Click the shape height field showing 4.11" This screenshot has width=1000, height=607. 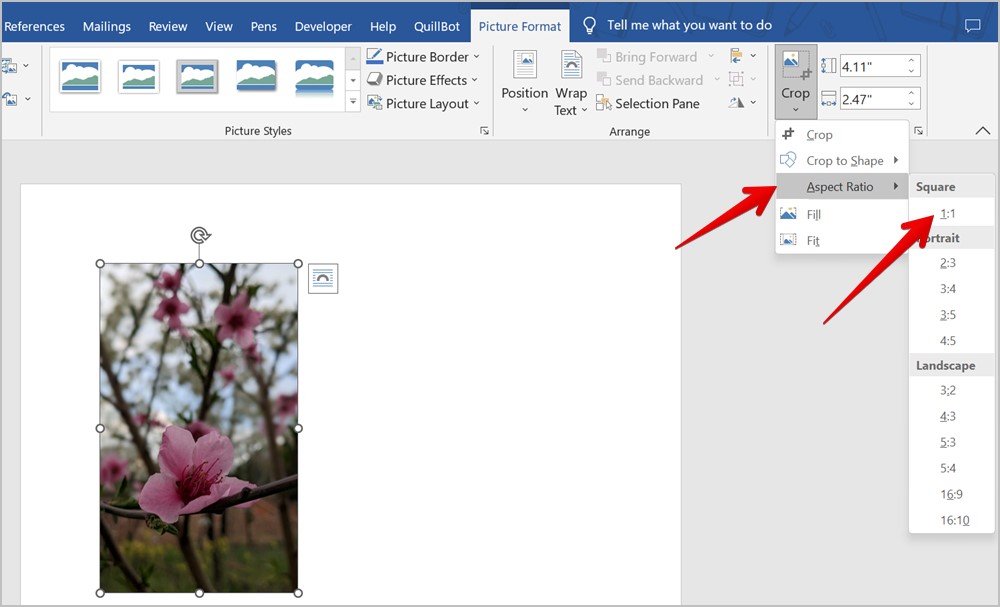[871, 66]
